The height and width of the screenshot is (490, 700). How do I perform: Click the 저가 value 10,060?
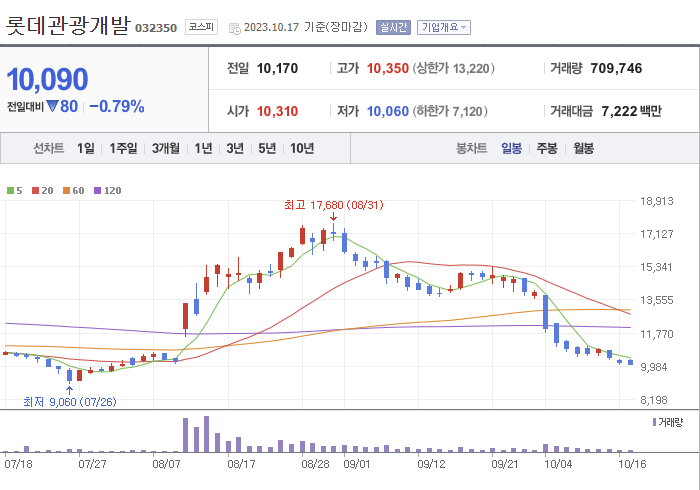tap(388, 111)
